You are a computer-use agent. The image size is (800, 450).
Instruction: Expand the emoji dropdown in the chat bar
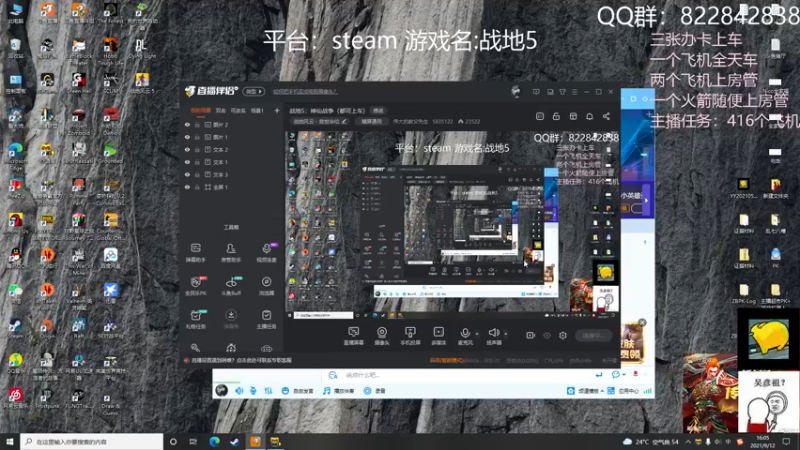(x=623, y=374)
